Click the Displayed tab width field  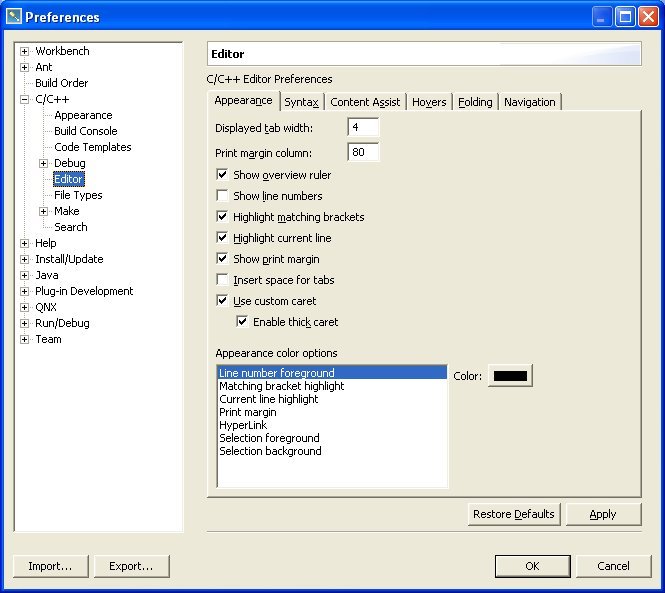363,128
